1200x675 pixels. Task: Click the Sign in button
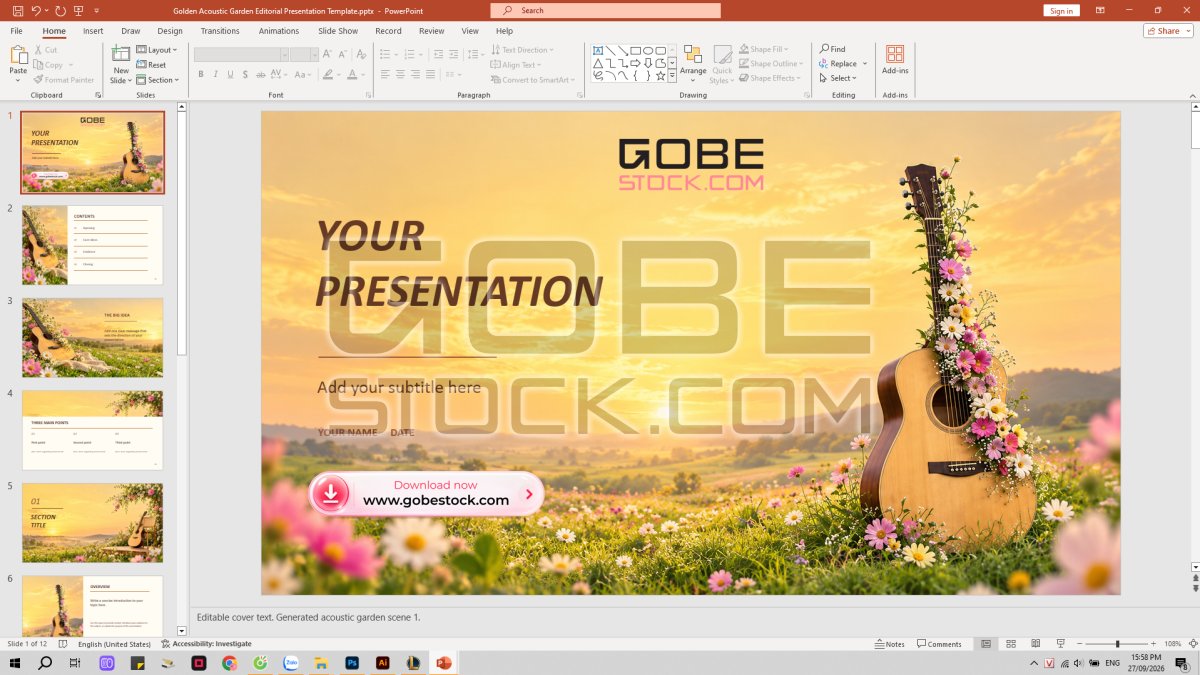(1061, 11)
